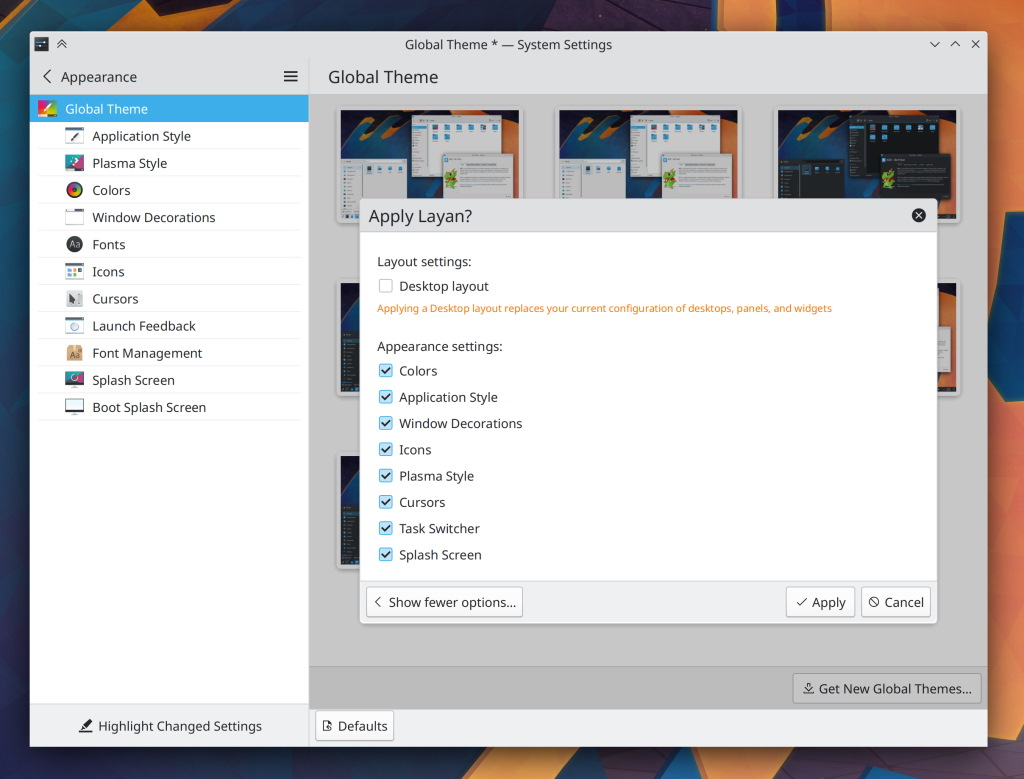The image size is (1024, 779).
Task: Click the Window Decorations icon
Action: (x=73, y=217)
